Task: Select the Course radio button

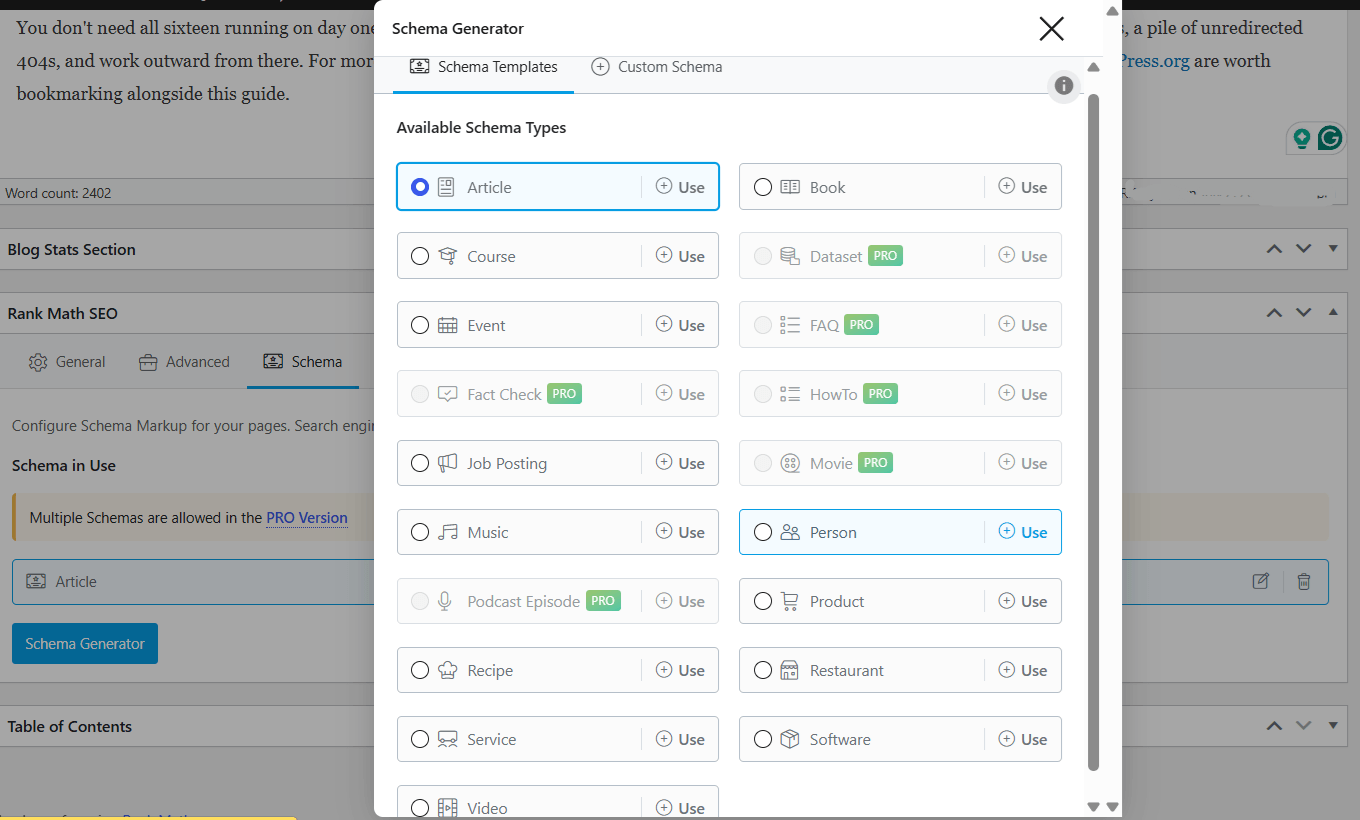Action: coord(420,256)
